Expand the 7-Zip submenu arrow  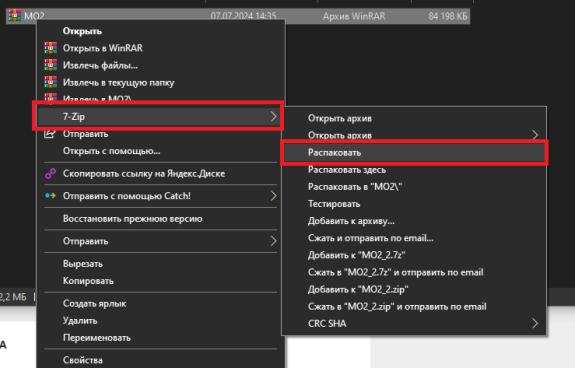coord(273,117)
